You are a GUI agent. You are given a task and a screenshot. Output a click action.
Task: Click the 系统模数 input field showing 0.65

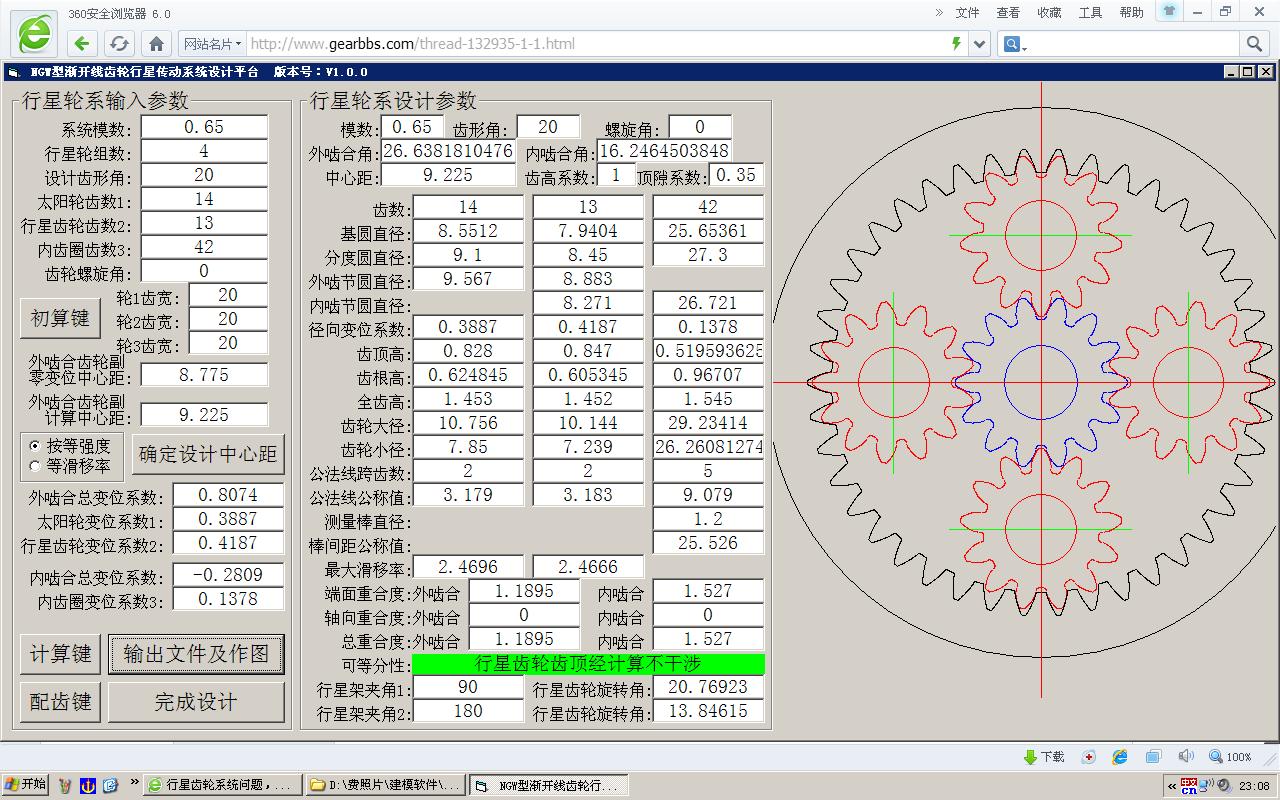[x=204, y=127]
